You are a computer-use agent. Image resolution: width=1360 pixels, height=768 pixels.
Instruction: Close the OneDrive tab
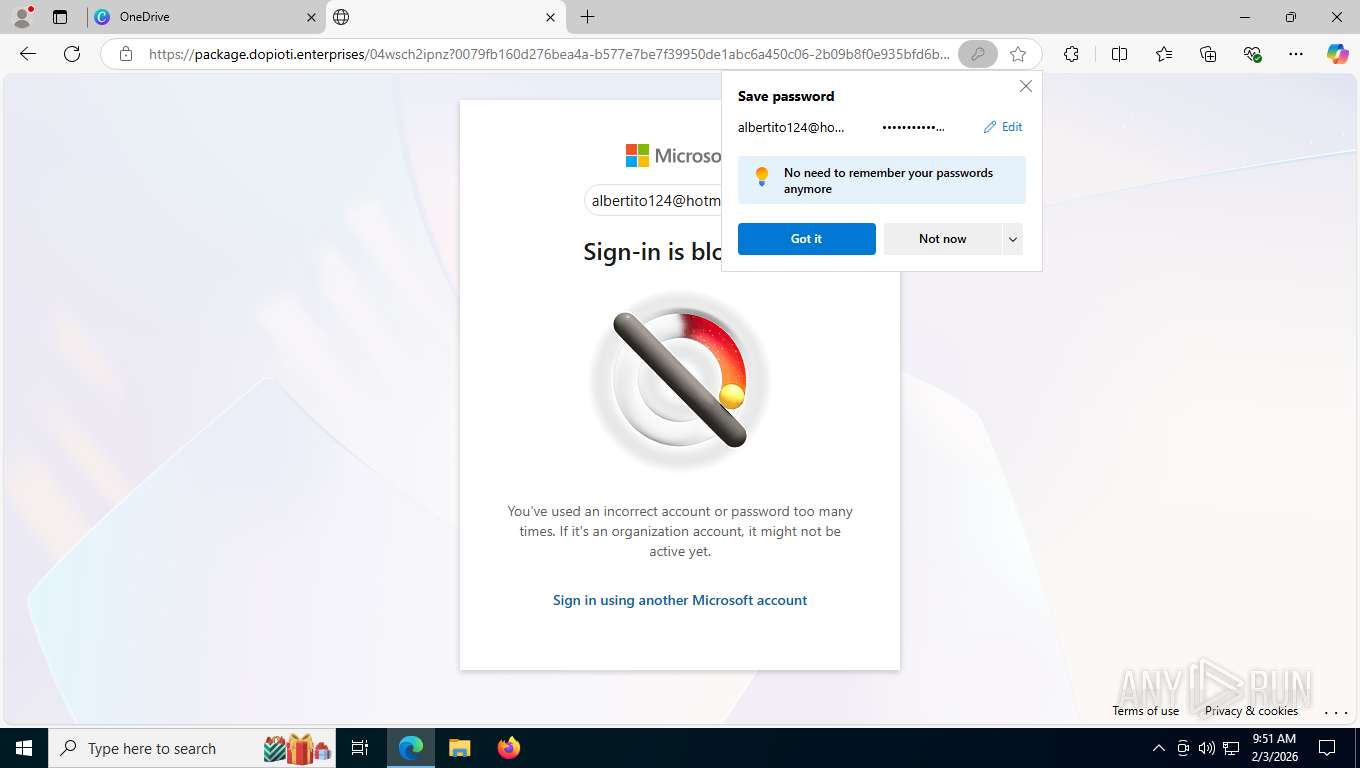(311, 17)
